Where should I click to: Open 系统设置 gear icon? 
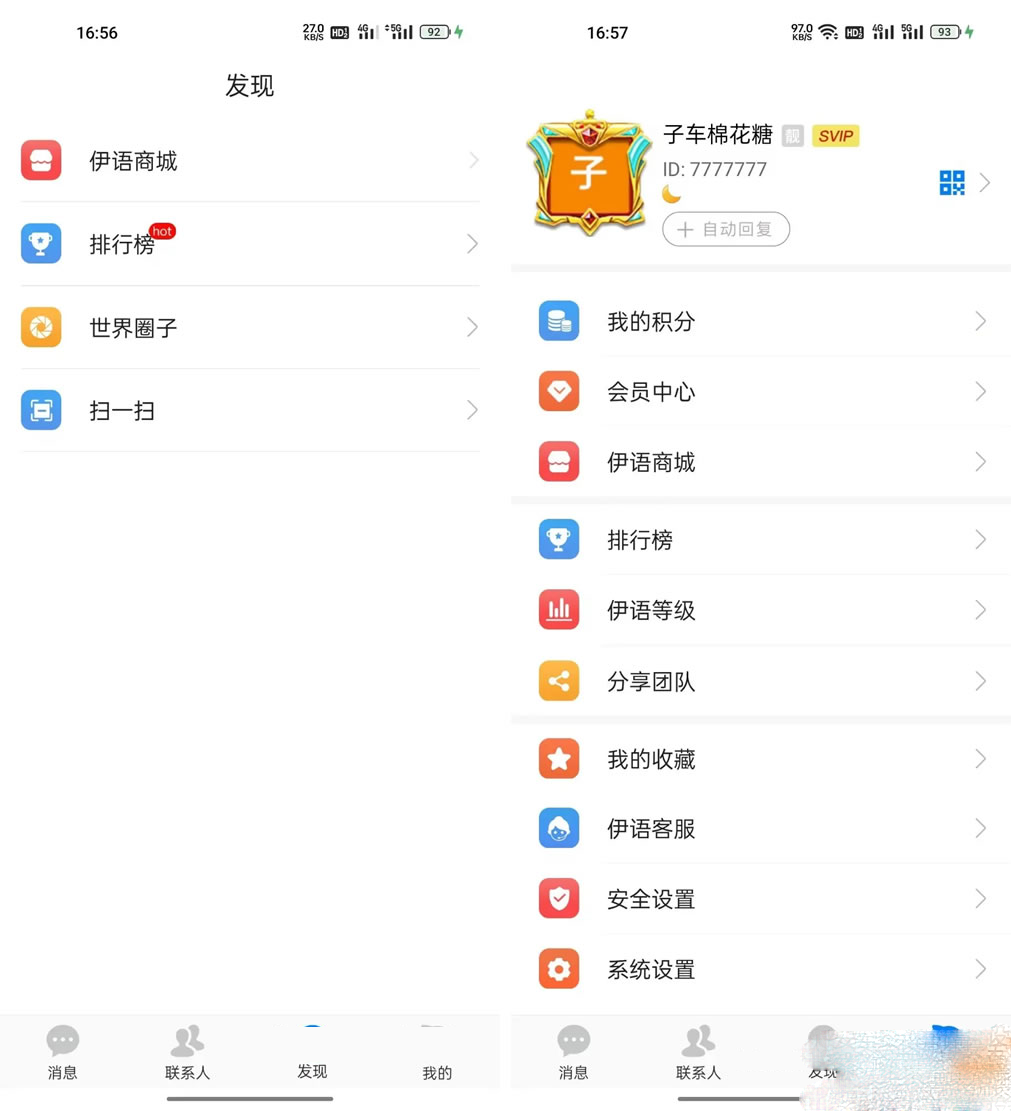[x=558, y=969]
